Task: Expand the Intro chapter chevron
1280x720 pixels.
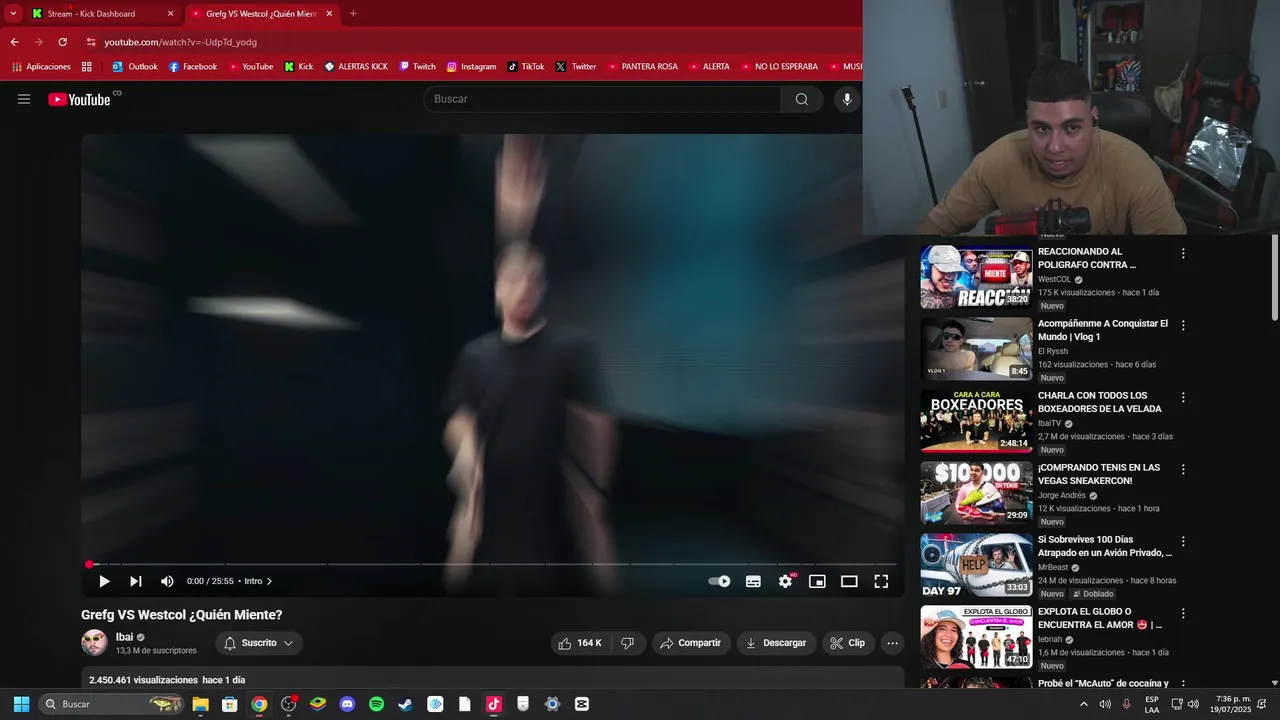Action: coord(269,581)
